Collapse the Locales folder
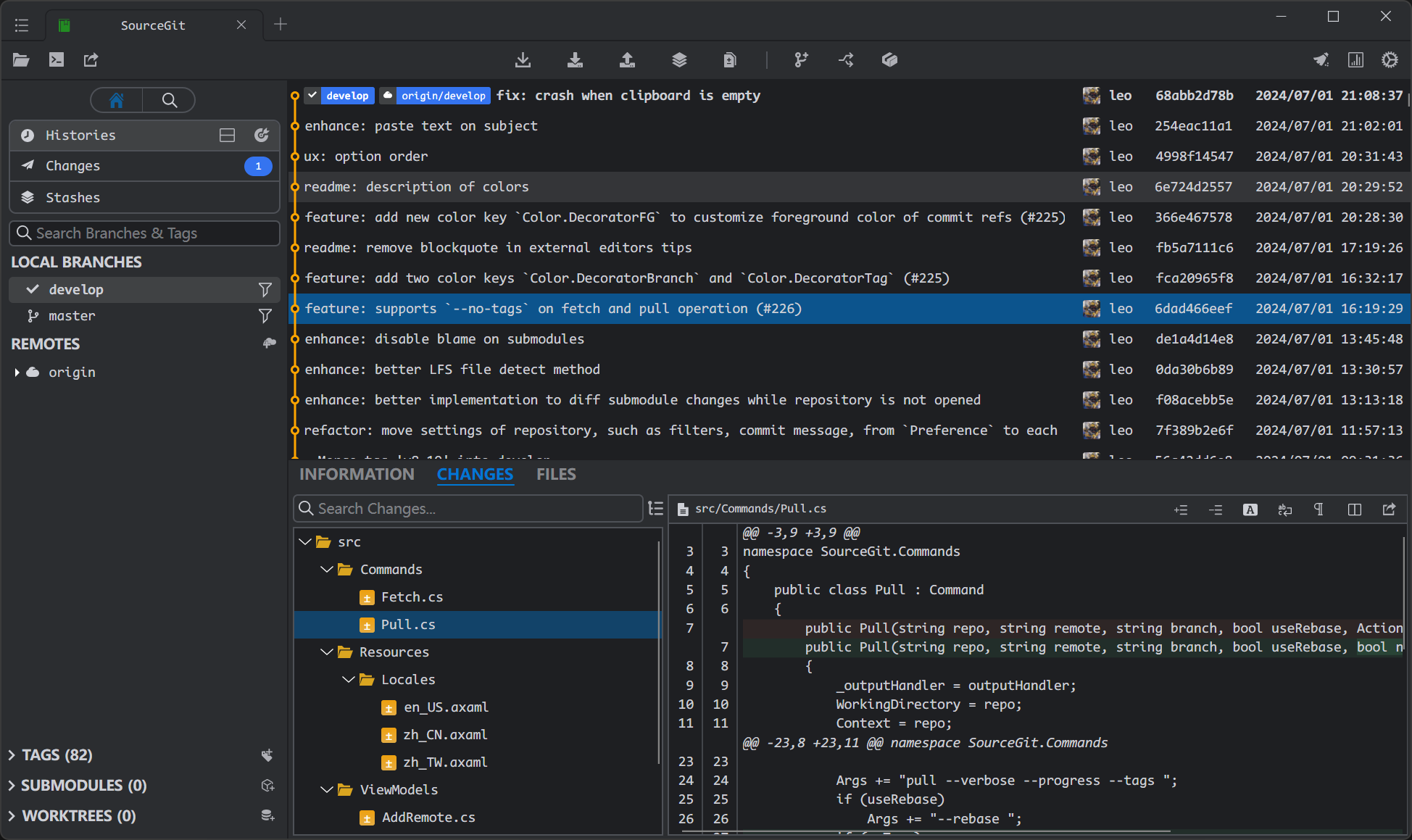The width and height of the screenshot is (1412, 840). [x=349, y=680]
